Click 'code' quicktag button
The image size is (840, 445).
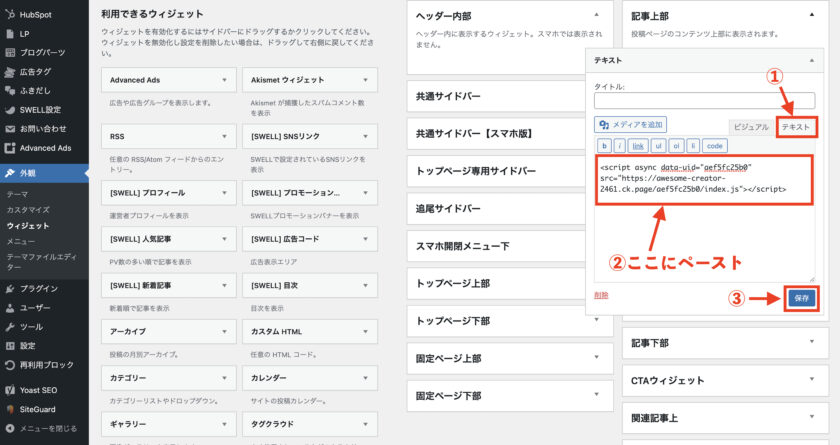pyautogui.click(x=715, y=146)
